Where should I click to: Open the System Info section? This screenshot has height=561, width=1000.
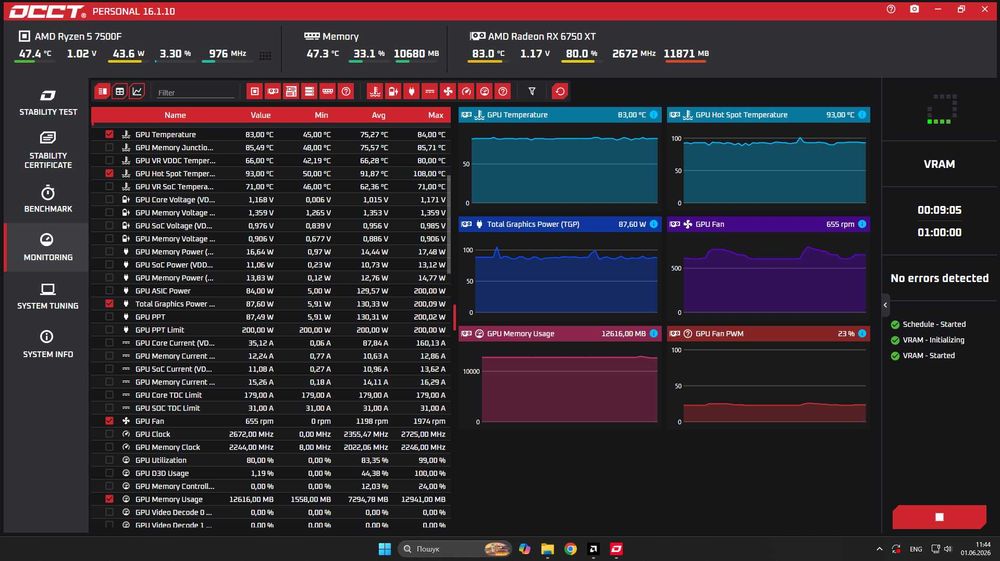tap(48, 344)
